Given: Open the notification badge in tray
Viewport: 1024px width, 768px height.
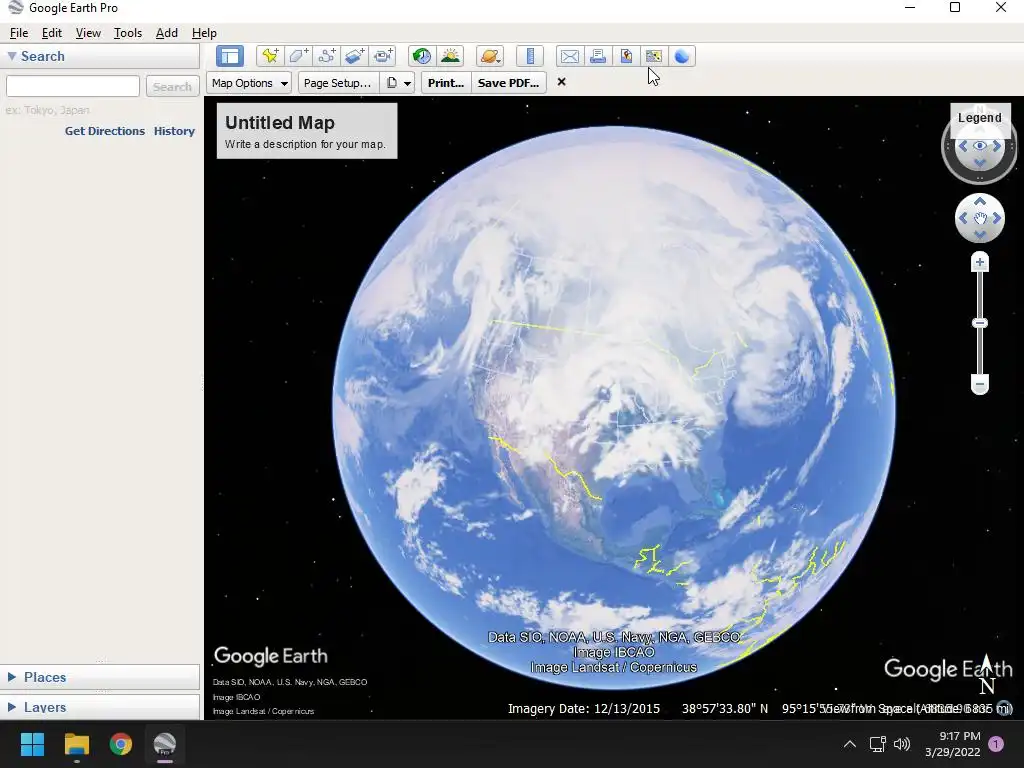Looking at the screenshot, I should tap(996, 744).
